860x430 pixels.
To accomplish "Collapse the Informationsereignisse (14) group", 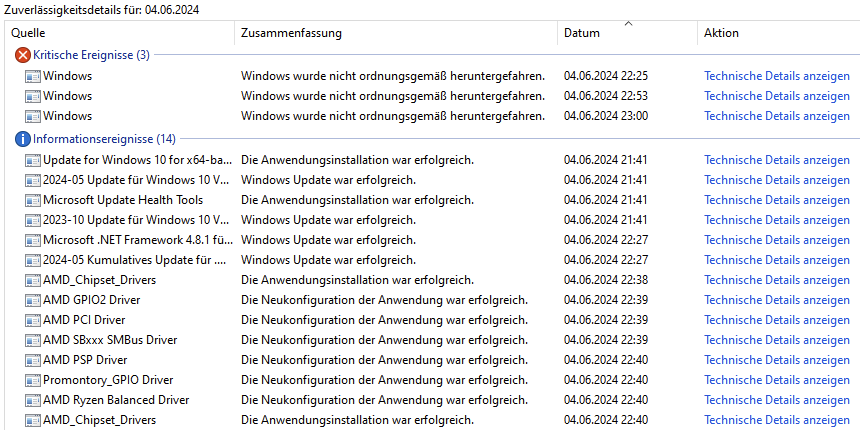I will 104,139.
